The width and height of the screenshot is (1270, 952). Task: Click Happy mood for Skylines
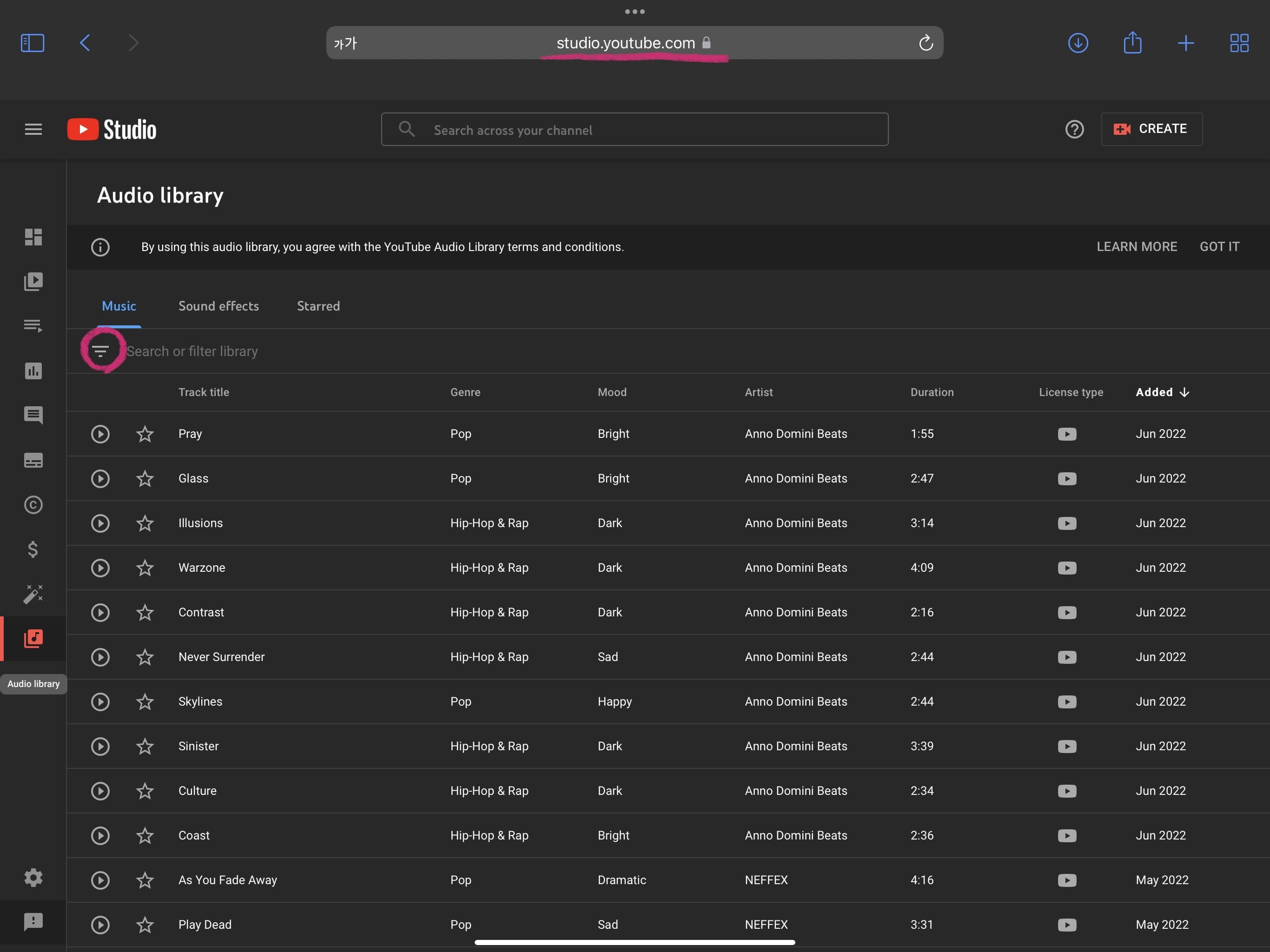(x=615, y=701)
